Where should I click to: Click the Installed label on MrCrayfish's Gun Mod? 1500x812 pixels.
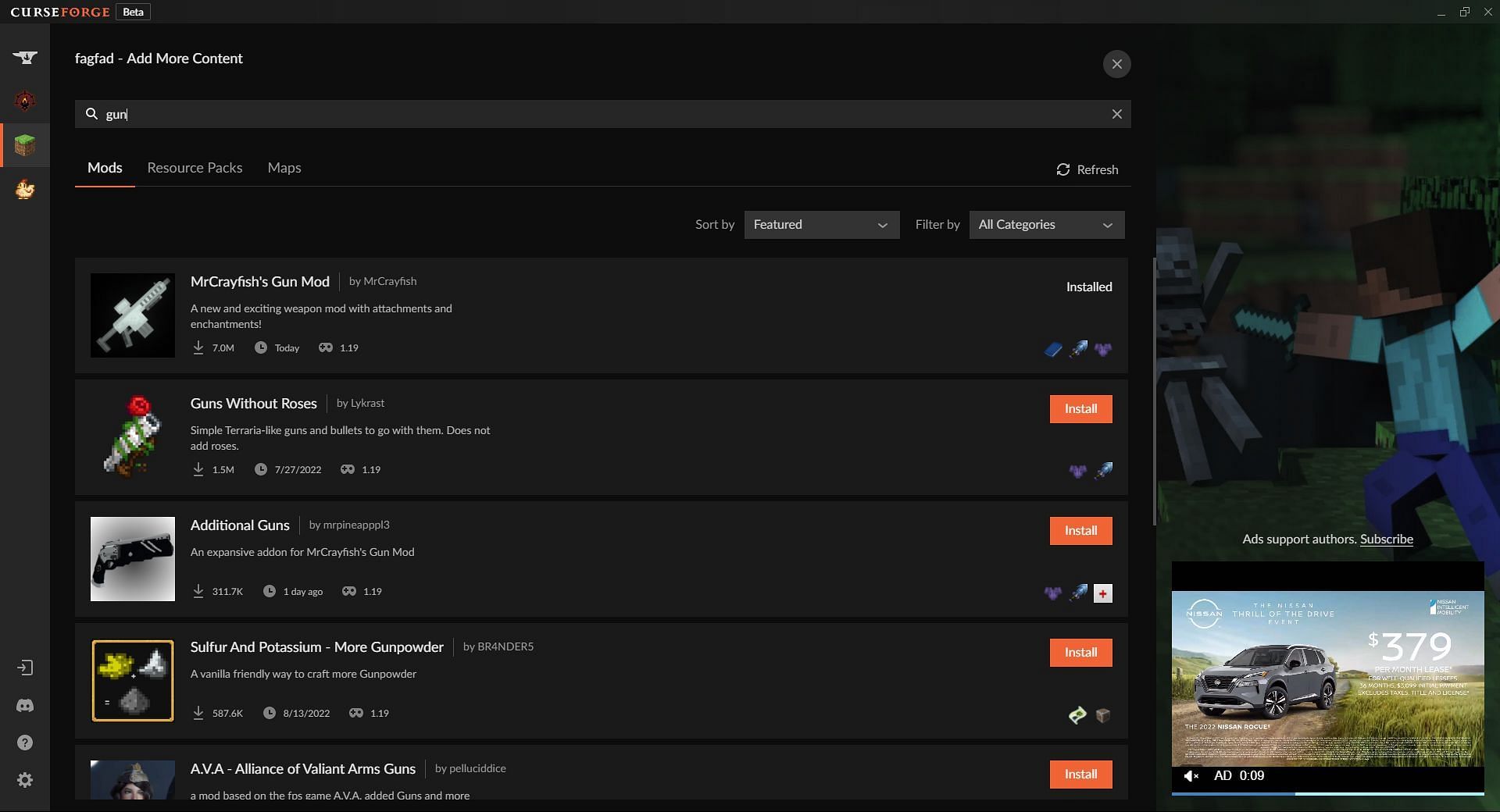[x=1089, y=287]
